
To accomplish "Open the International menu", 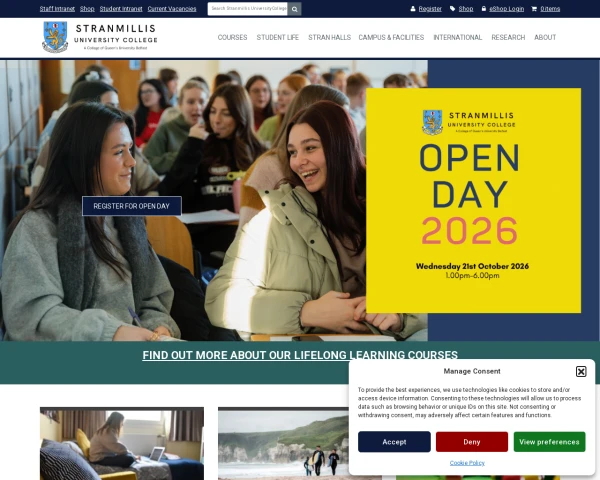I will point(458,38).
